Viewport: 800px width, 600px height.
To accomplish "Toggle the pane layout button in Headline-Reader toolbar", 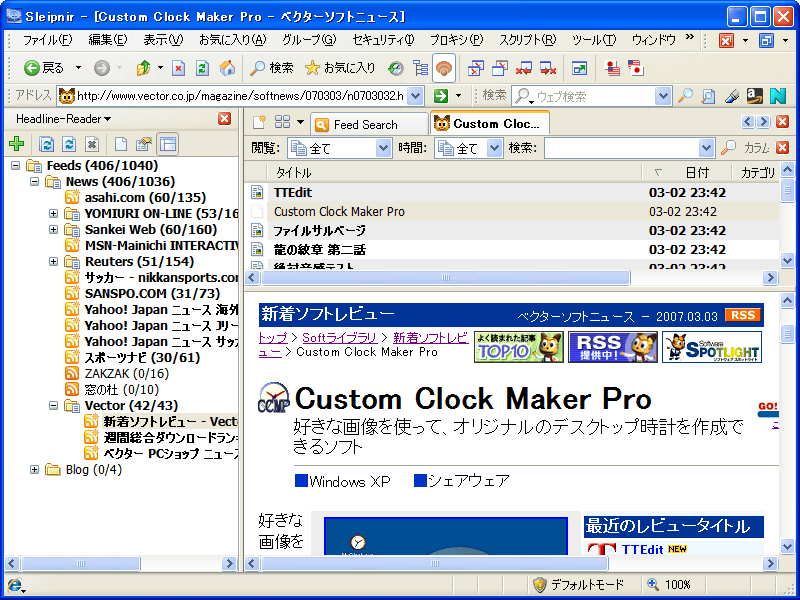I will pyautogui.click(x=167, y=144).
